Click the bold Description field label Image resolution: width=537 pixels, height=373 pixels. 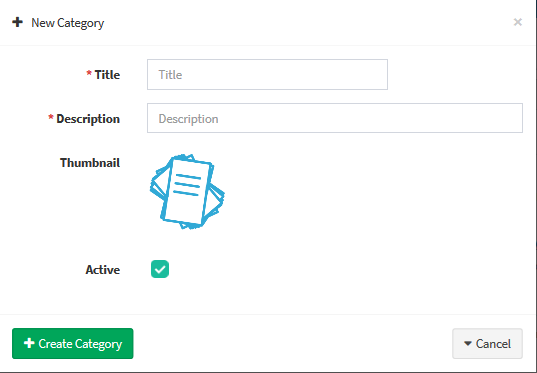[x=88, y=119]
